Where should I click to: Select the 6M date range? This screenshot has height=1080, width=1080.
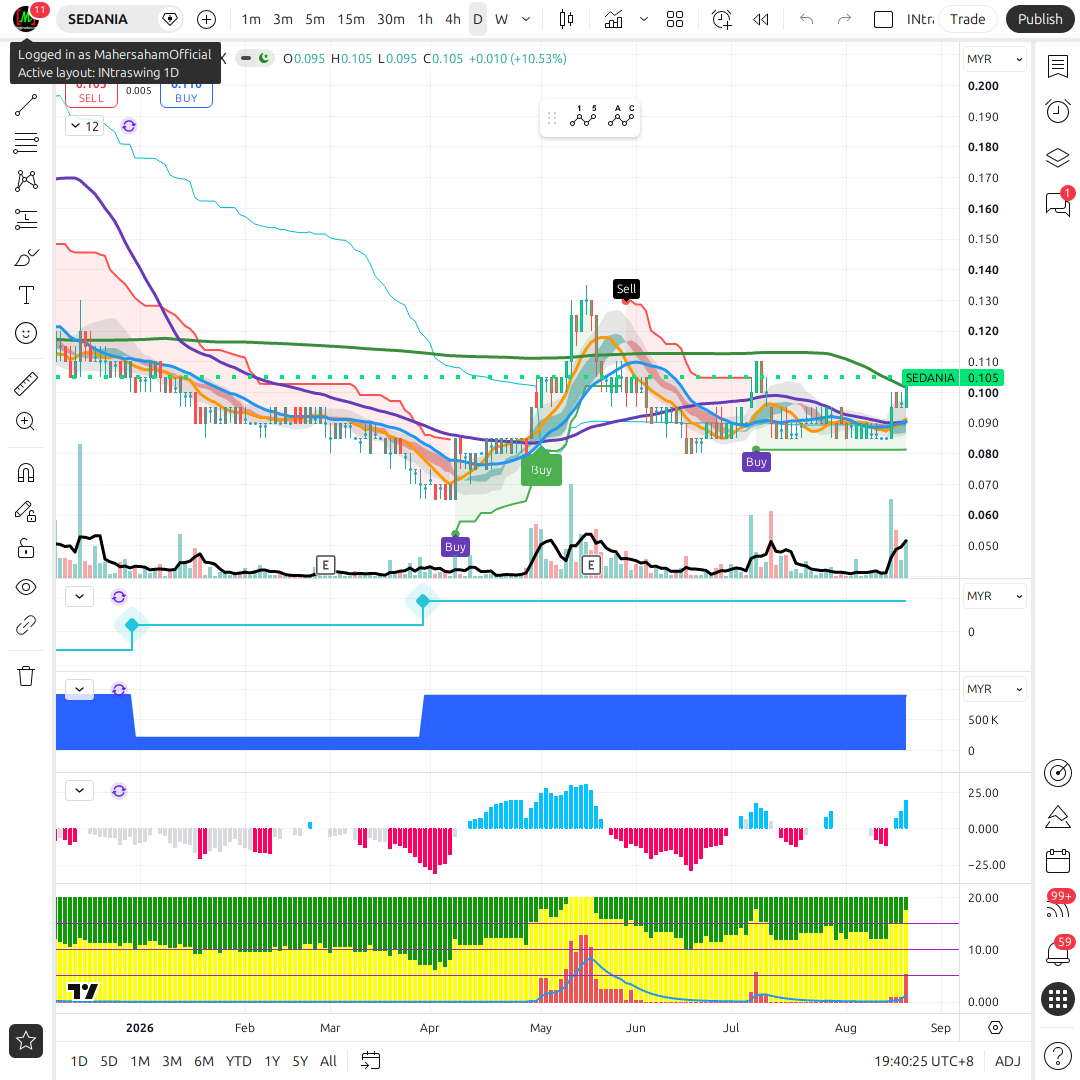(204, 1061)
